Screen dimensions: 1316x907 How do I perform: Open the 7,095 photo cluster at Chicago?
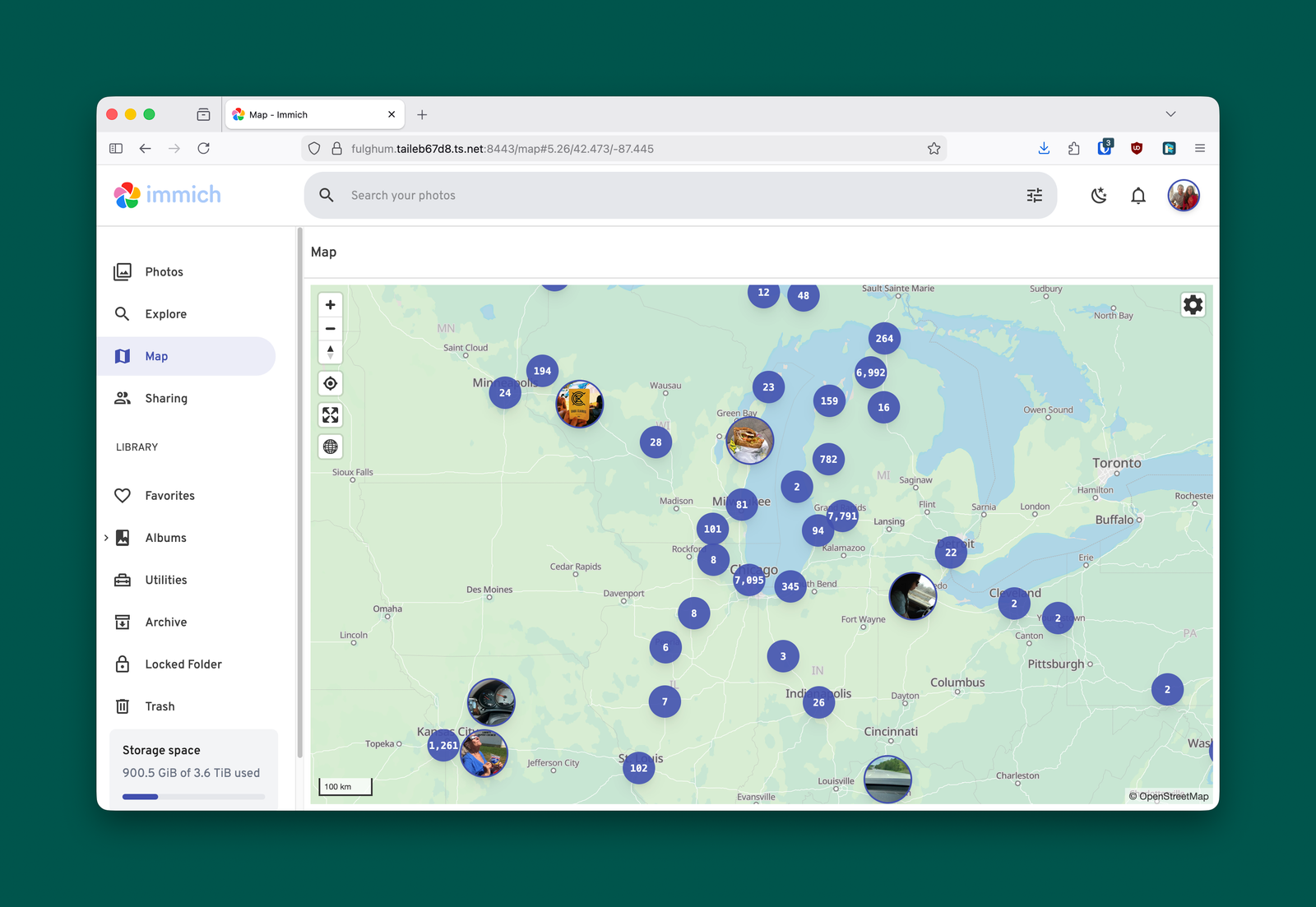coord(748,581)
